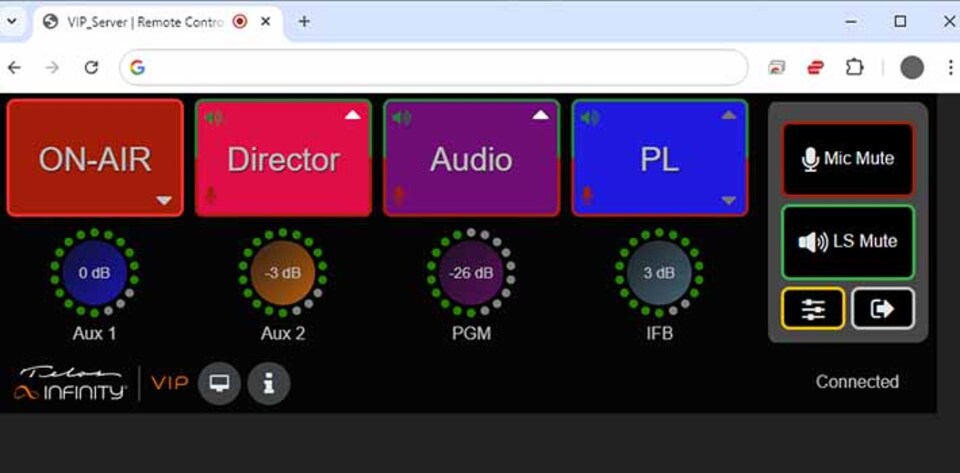This screenshot has width=960, height=473.
Task: Click the up arrow on PL key
Action: pyautogui.click(x=729, y=115)
